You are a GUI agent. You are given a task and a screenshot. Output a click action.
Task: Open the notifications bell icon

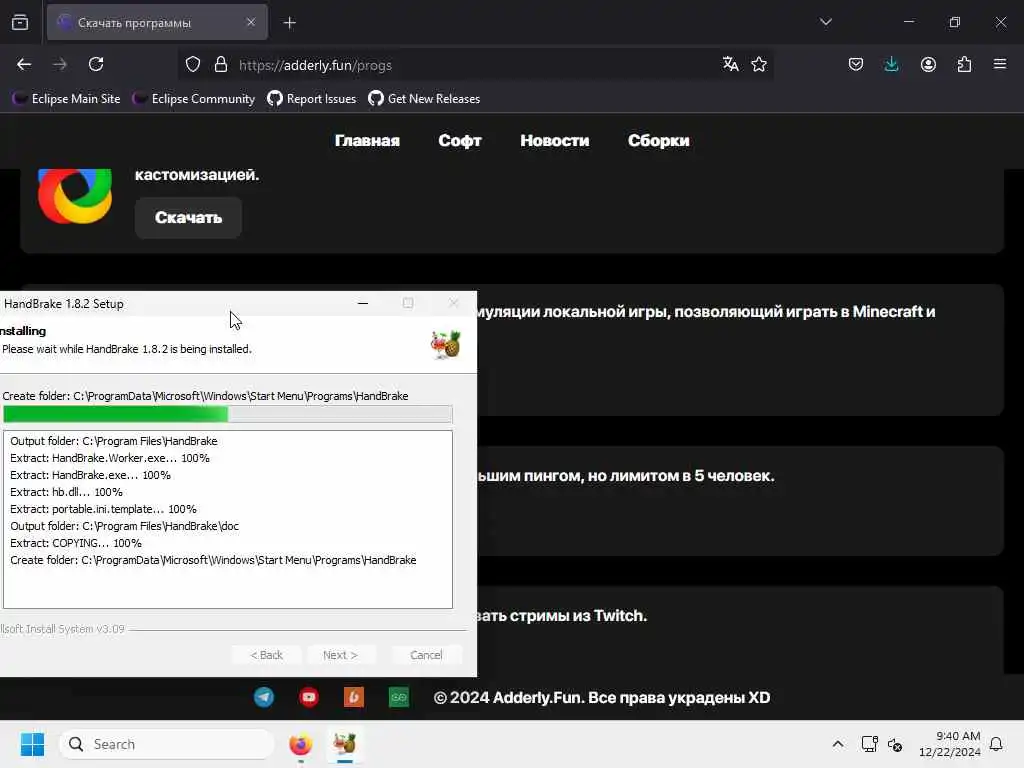pos(996,744)
